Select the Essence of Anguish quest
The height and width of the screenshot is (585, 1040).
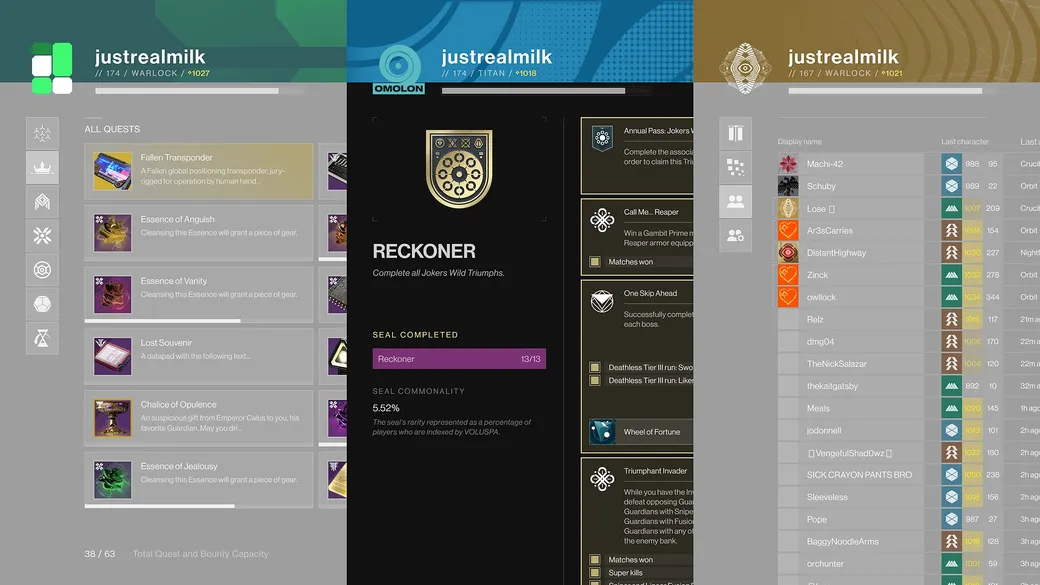198,233
